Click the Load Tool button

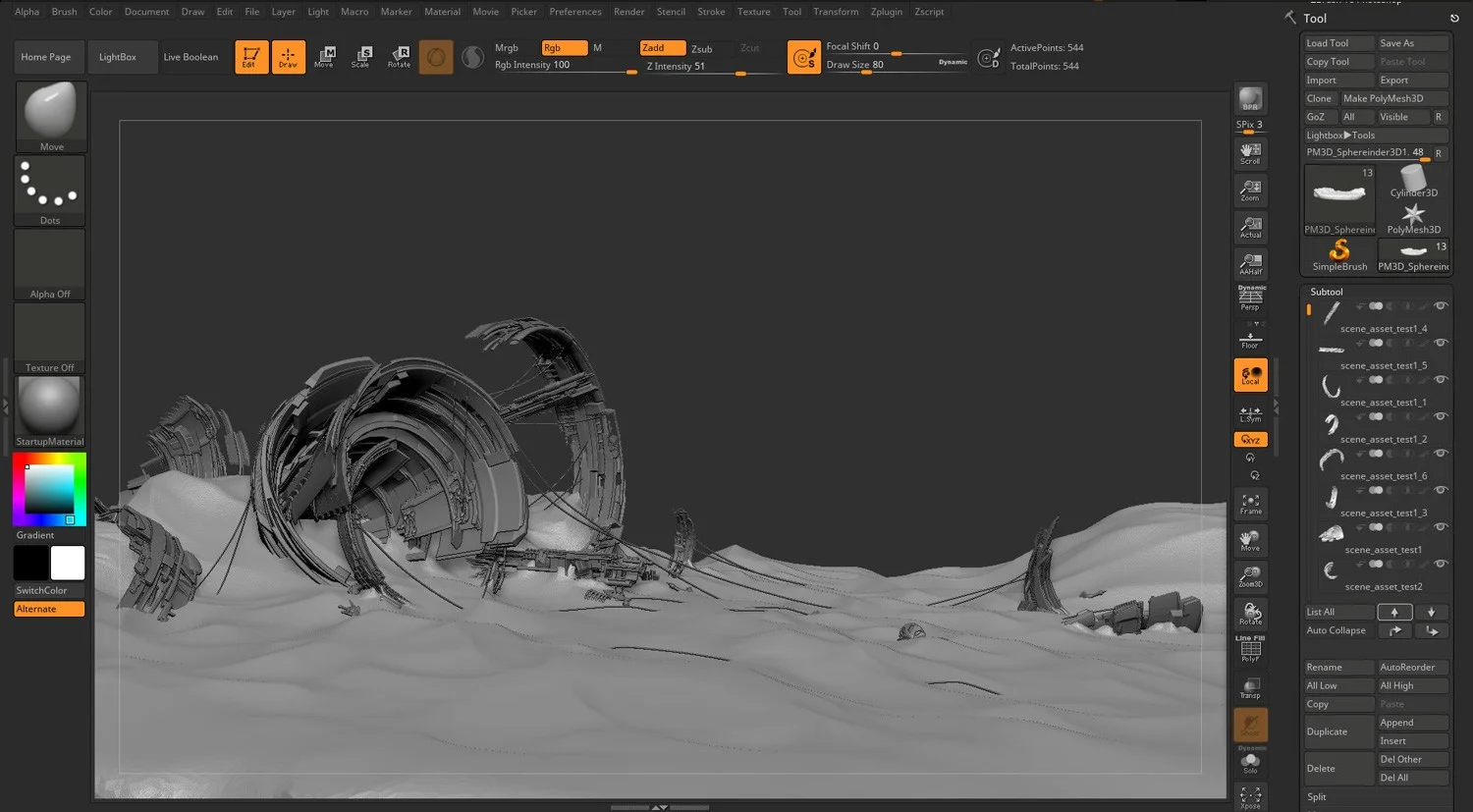click(x=1337, y=42)
